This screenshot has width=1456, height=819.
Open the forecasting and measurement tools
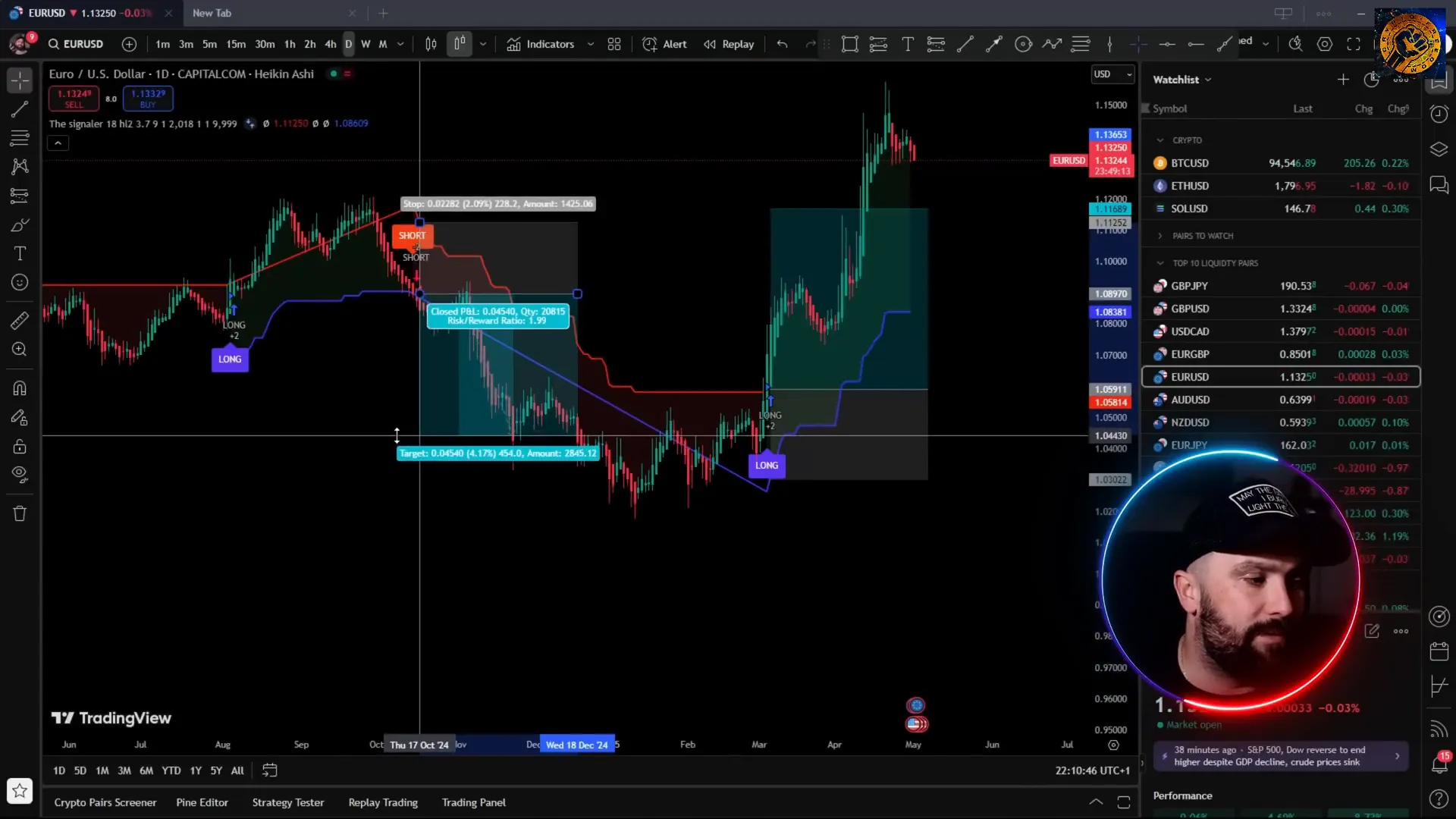pyautogui.click(x=20, y=196)
